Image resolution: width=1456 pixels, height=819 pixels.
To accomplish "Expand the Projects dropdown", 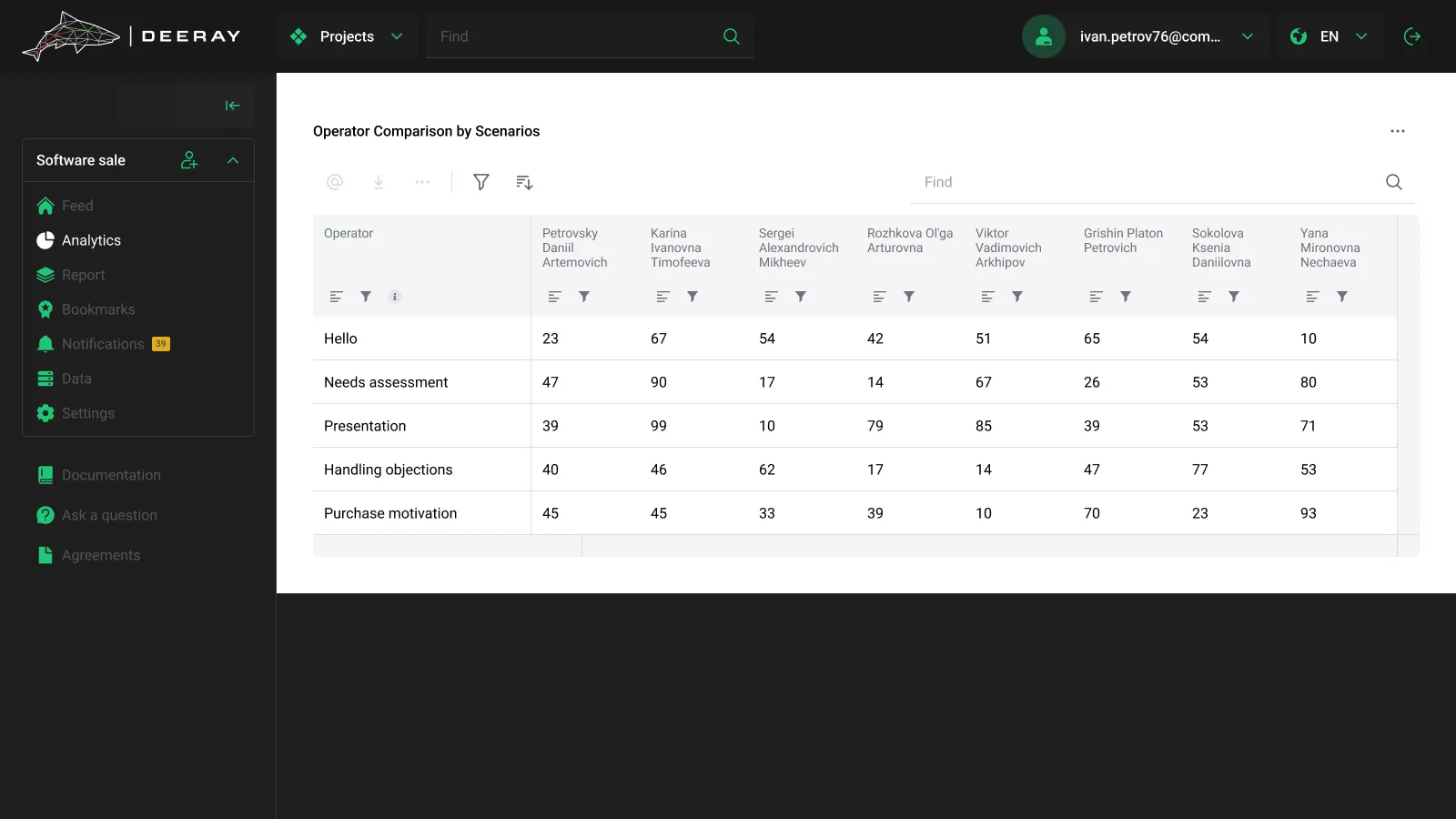I will (x=347, y=36).
